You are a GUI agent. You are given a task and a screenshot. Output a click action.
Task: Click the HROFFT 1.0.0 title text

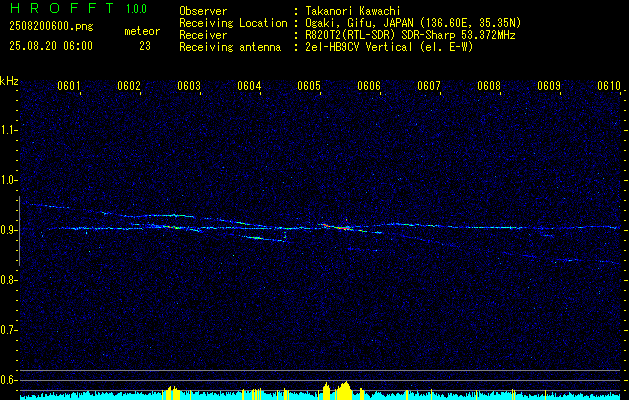click(78, 8)
